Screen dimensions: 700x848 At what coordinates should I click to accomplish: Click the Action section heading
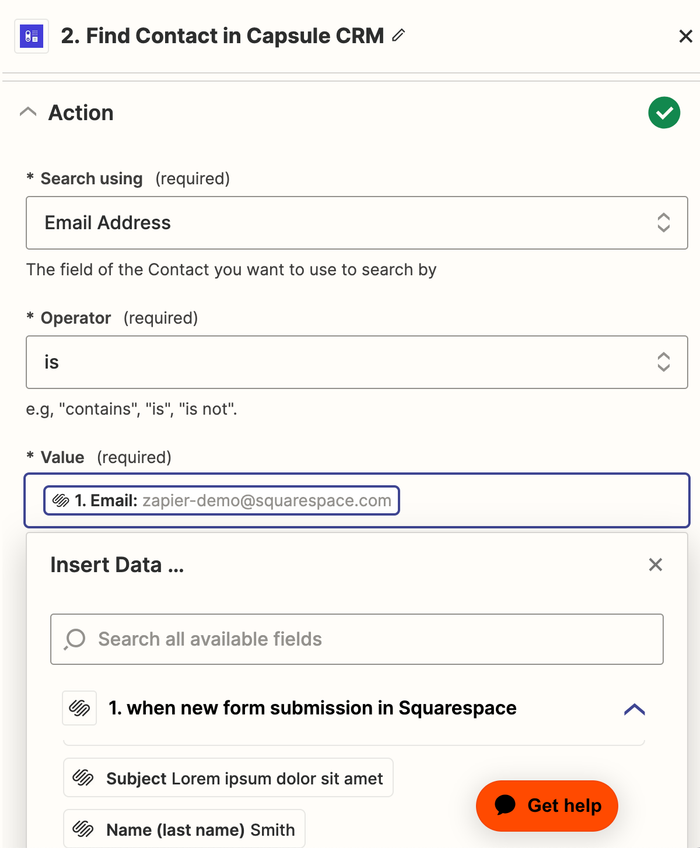pos(81,112)
